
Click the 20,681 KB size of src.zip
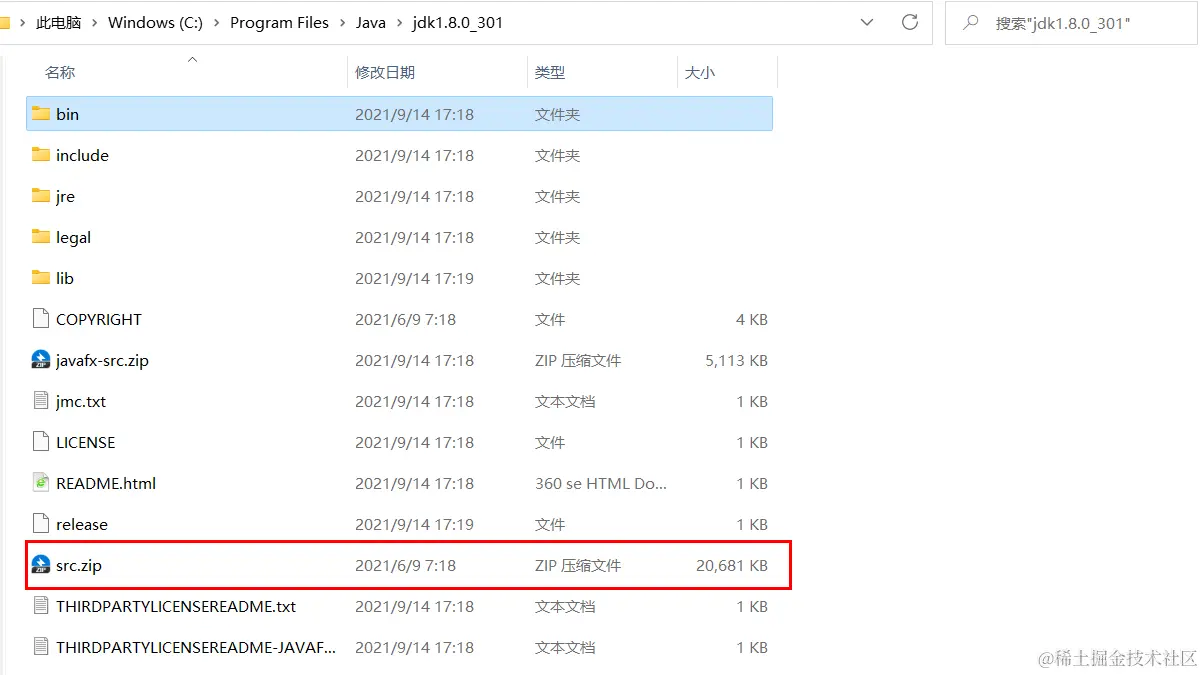(x=732, y=565)
